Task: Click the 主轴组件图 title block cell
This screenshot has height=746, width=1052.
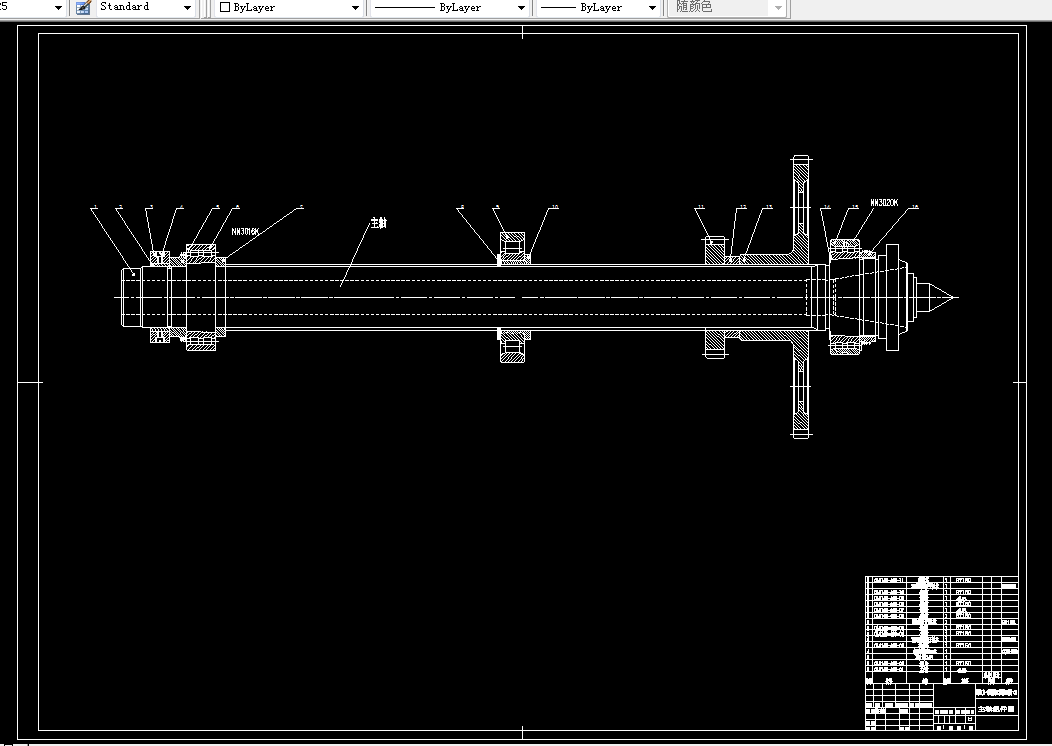Action: [x=996, y=709]
